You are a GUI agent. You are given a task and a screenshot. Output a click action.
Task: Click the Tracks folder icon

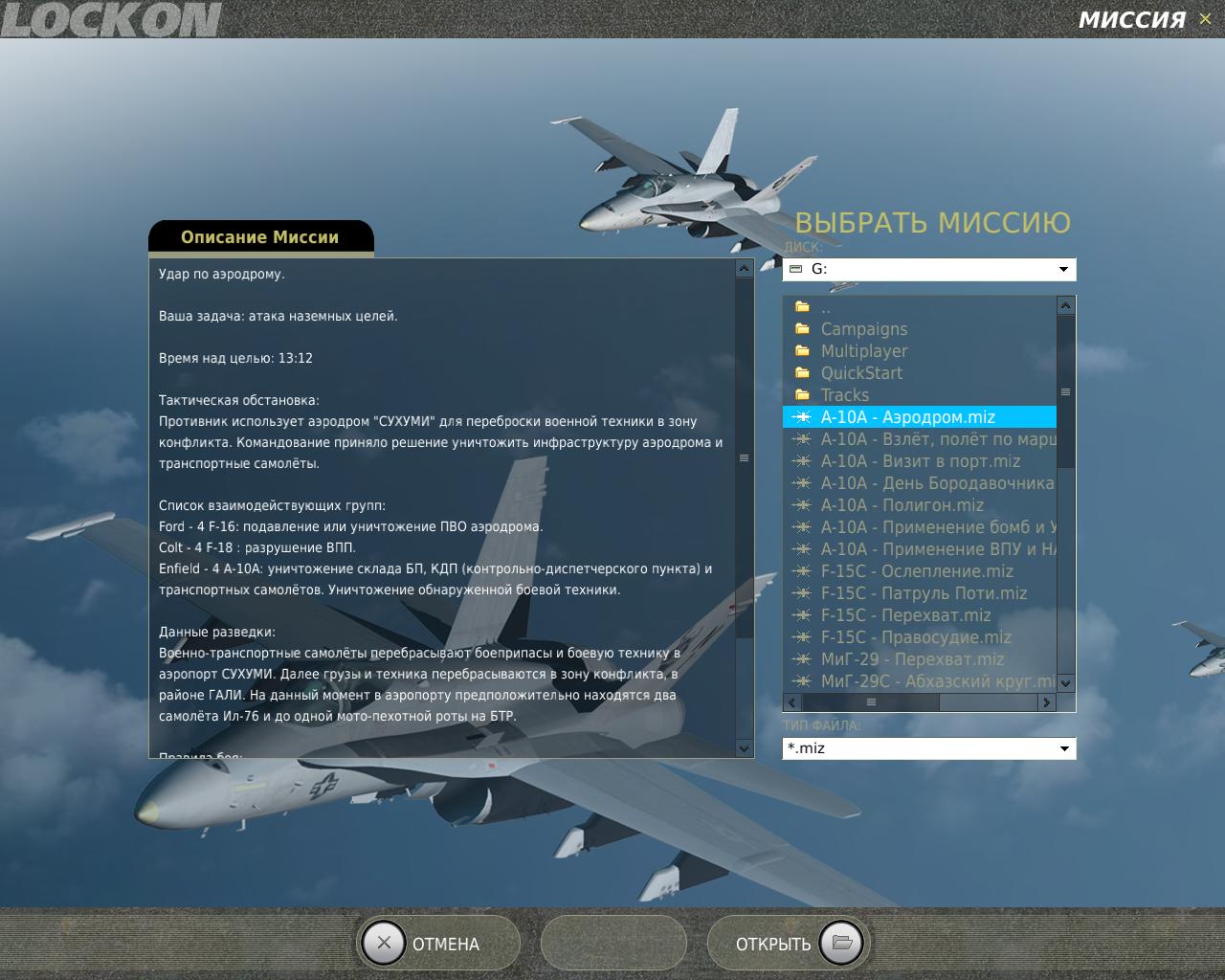802,395
